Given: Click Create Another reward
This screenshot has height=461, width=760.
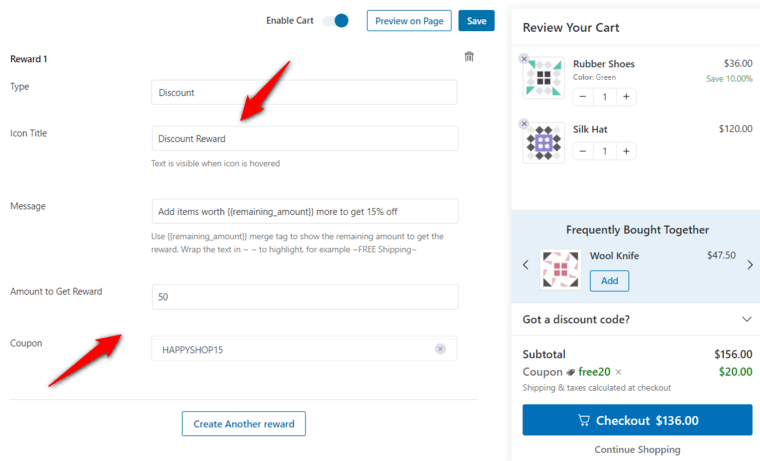Looking at the screenshot, I should (244, 424).
